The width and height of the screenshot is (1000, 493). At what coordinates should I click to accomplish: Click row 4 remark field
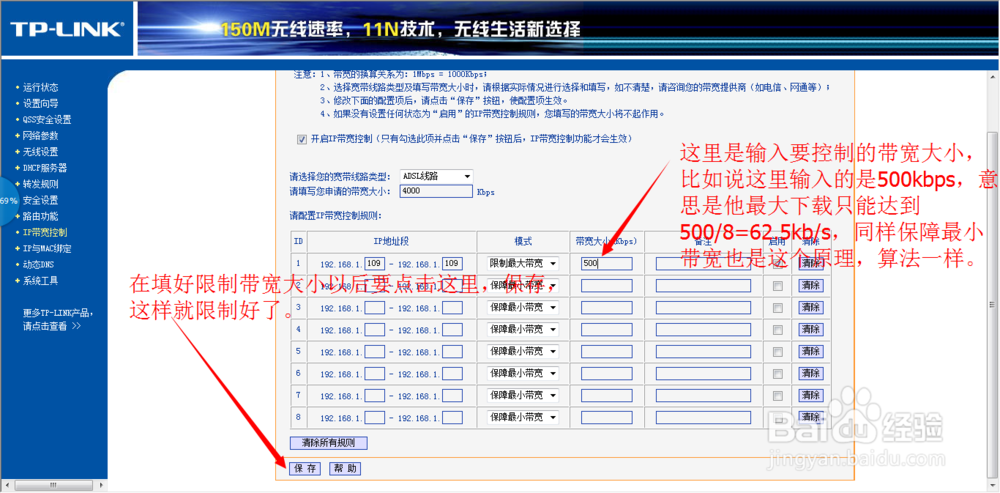(703, 329)
